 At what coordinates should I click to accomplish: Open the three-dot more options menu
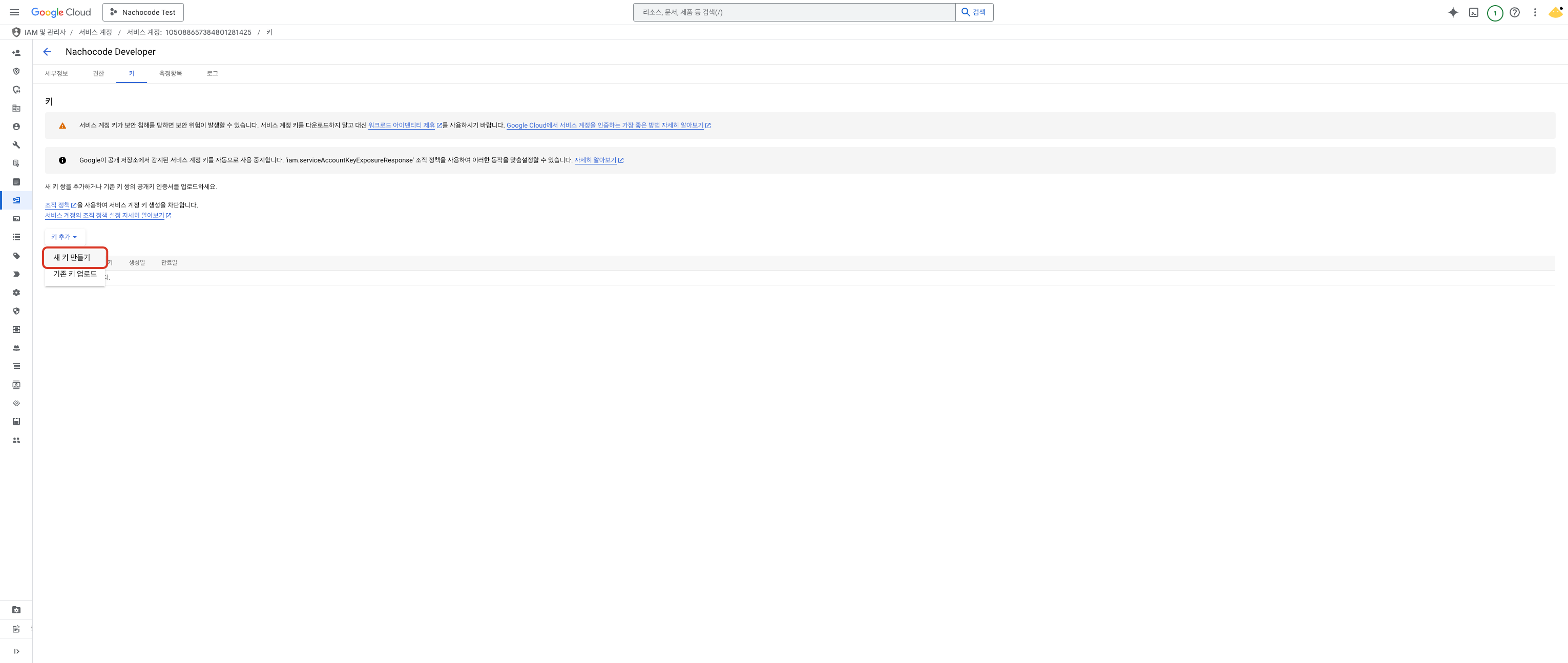pyautogui.click(x=1535, y=12)
